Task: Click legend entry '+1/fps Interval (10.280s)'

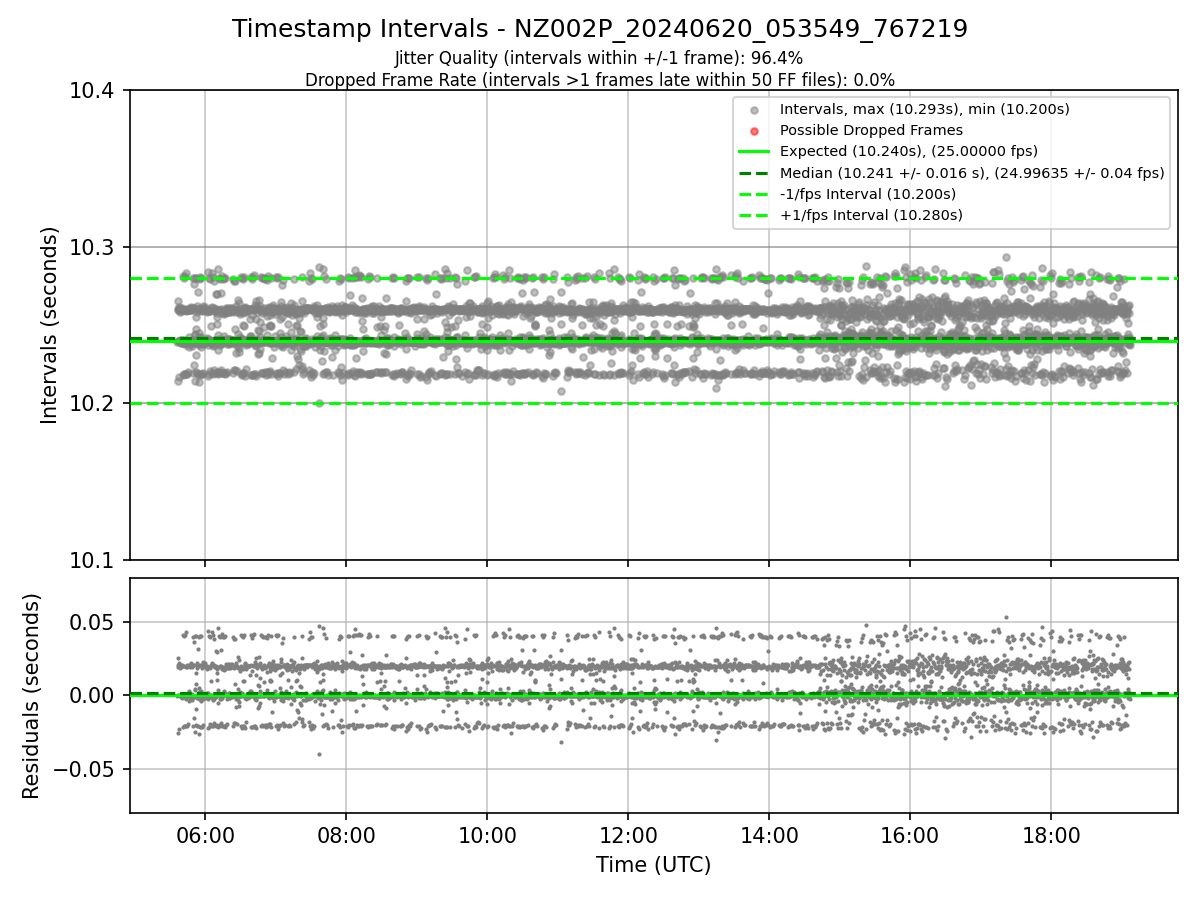Action: [870, 214]
